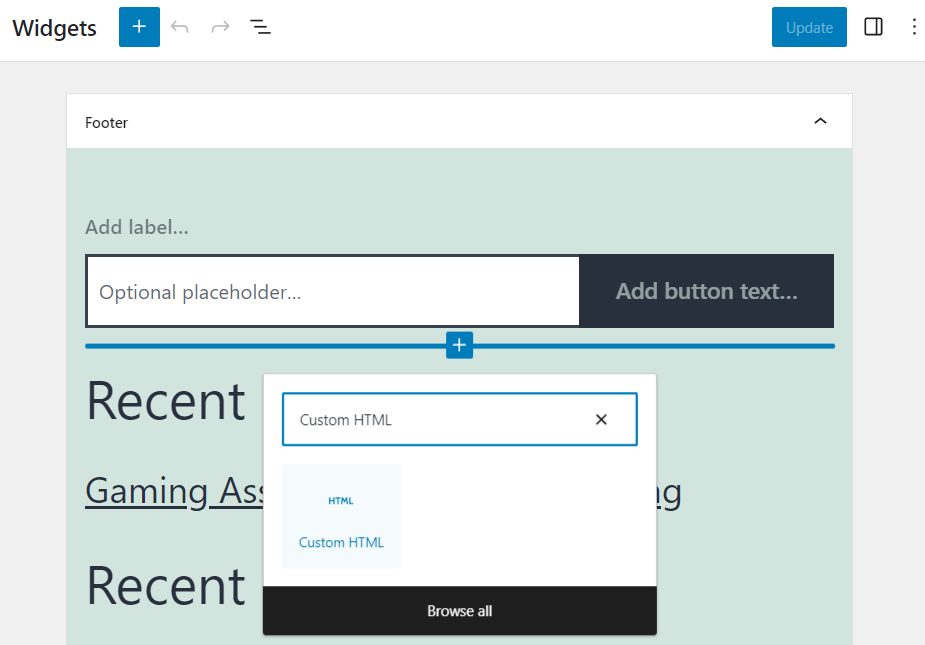The height and width of the screenshot is (645, 925).
Task: Click the Optional placeholder input field
Action: (330, 291)
